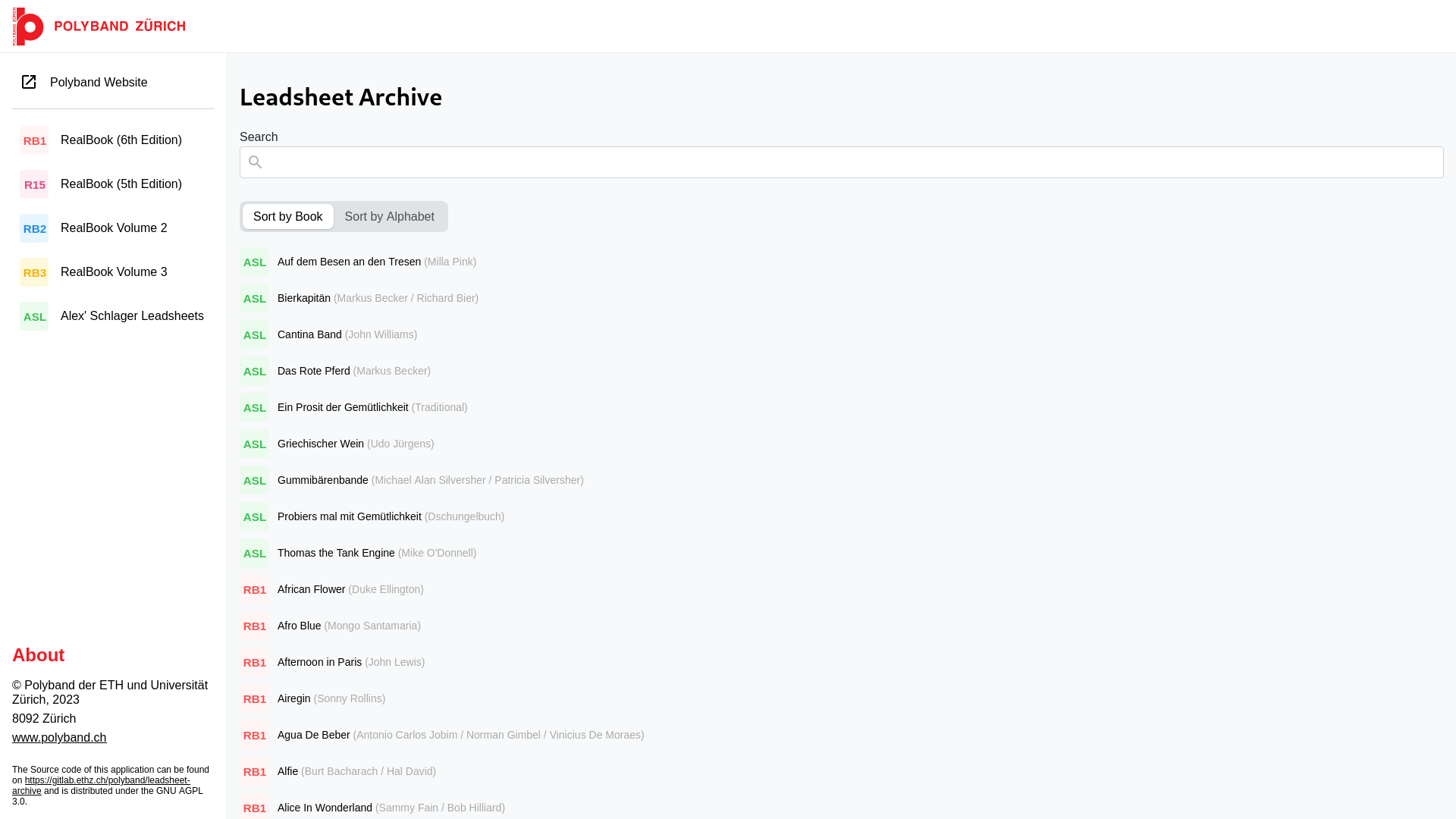Click the Polyband Zürich logo

[99, 27]
